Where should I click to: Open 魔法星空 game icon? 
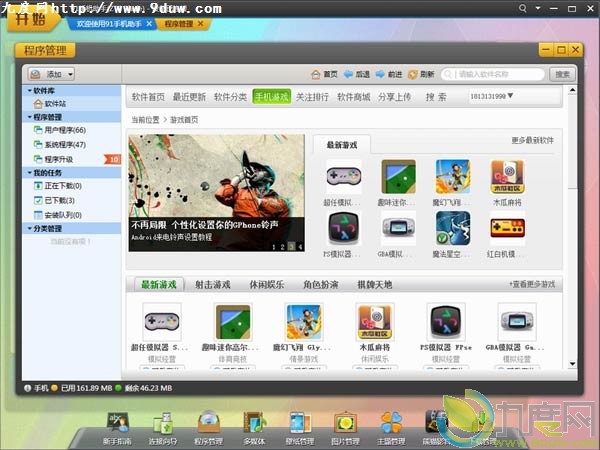453,228
